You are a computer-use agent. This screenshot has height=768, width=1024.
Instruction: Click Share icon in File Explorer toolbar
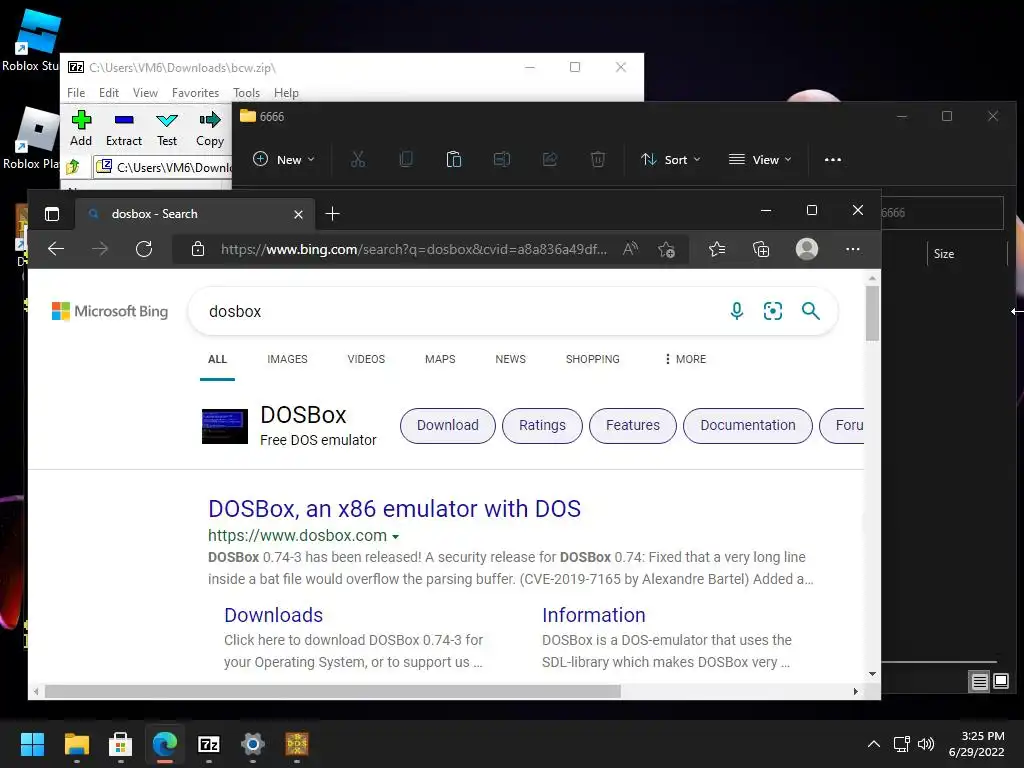click(550, 159)
